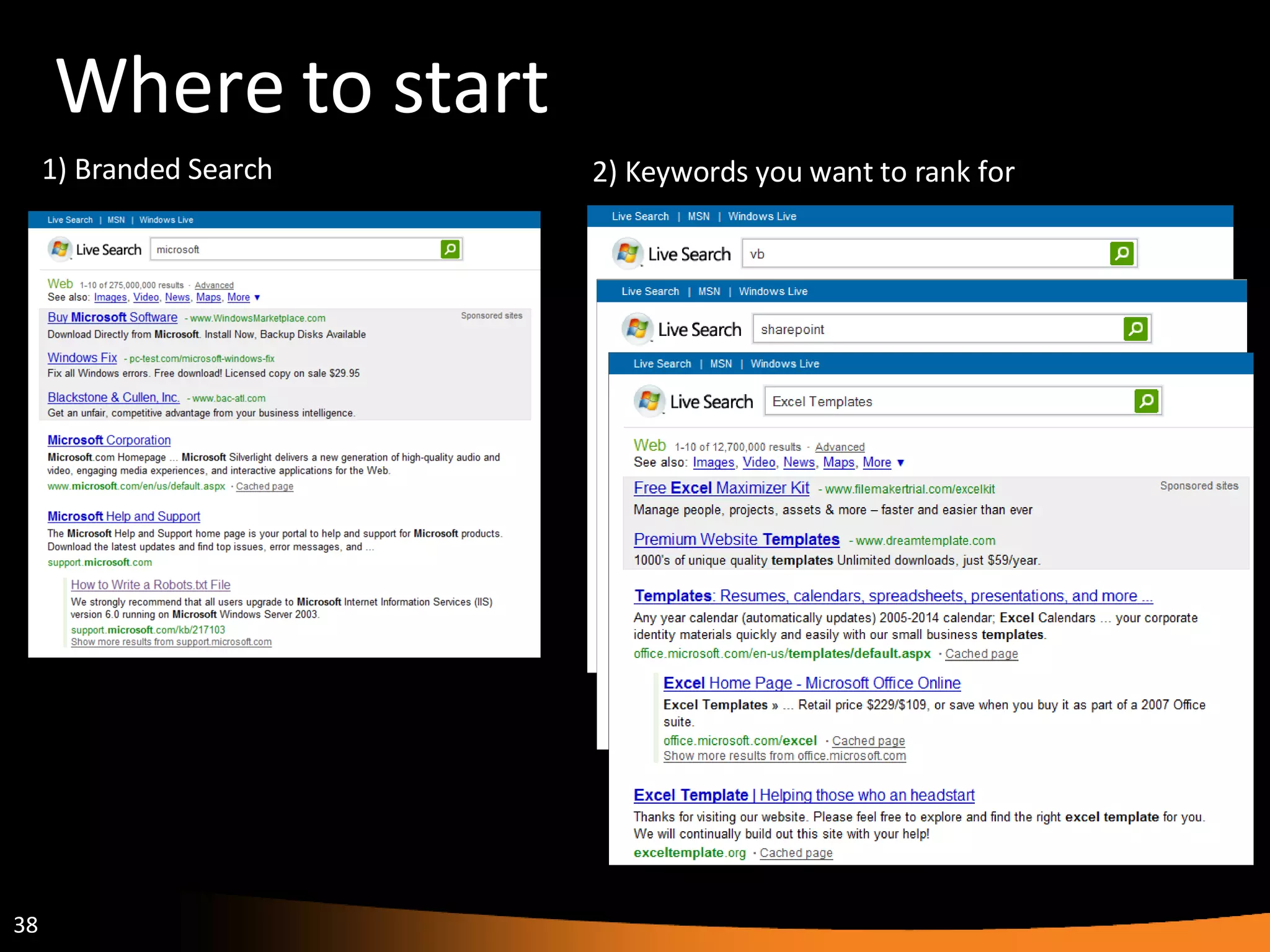This screenshot has width=1270, height=952.
Task: Expand the More dropdown arrow in Excel Templates results
Action: 901,463
